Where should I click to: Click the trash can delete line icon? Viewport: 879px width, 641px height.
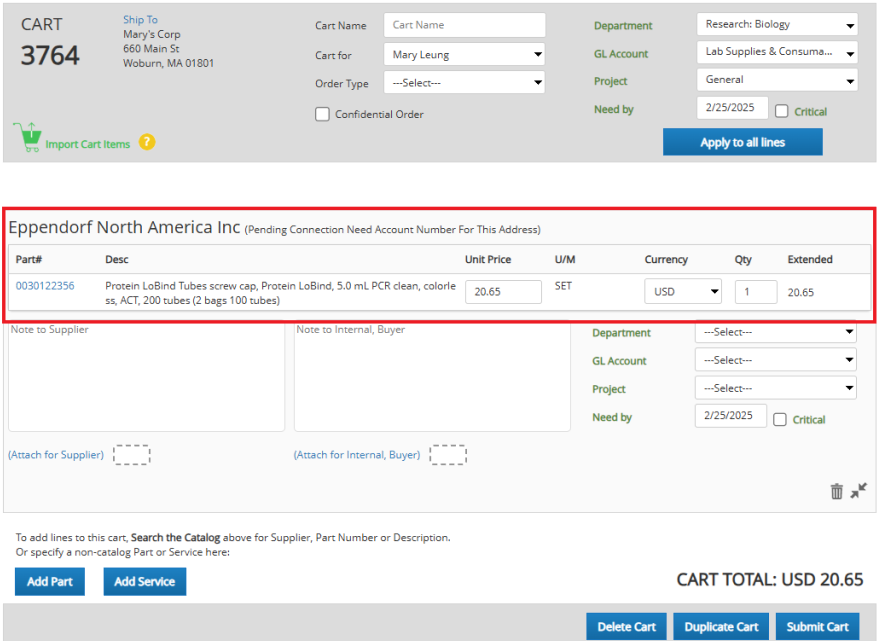(x=836, y=491)
